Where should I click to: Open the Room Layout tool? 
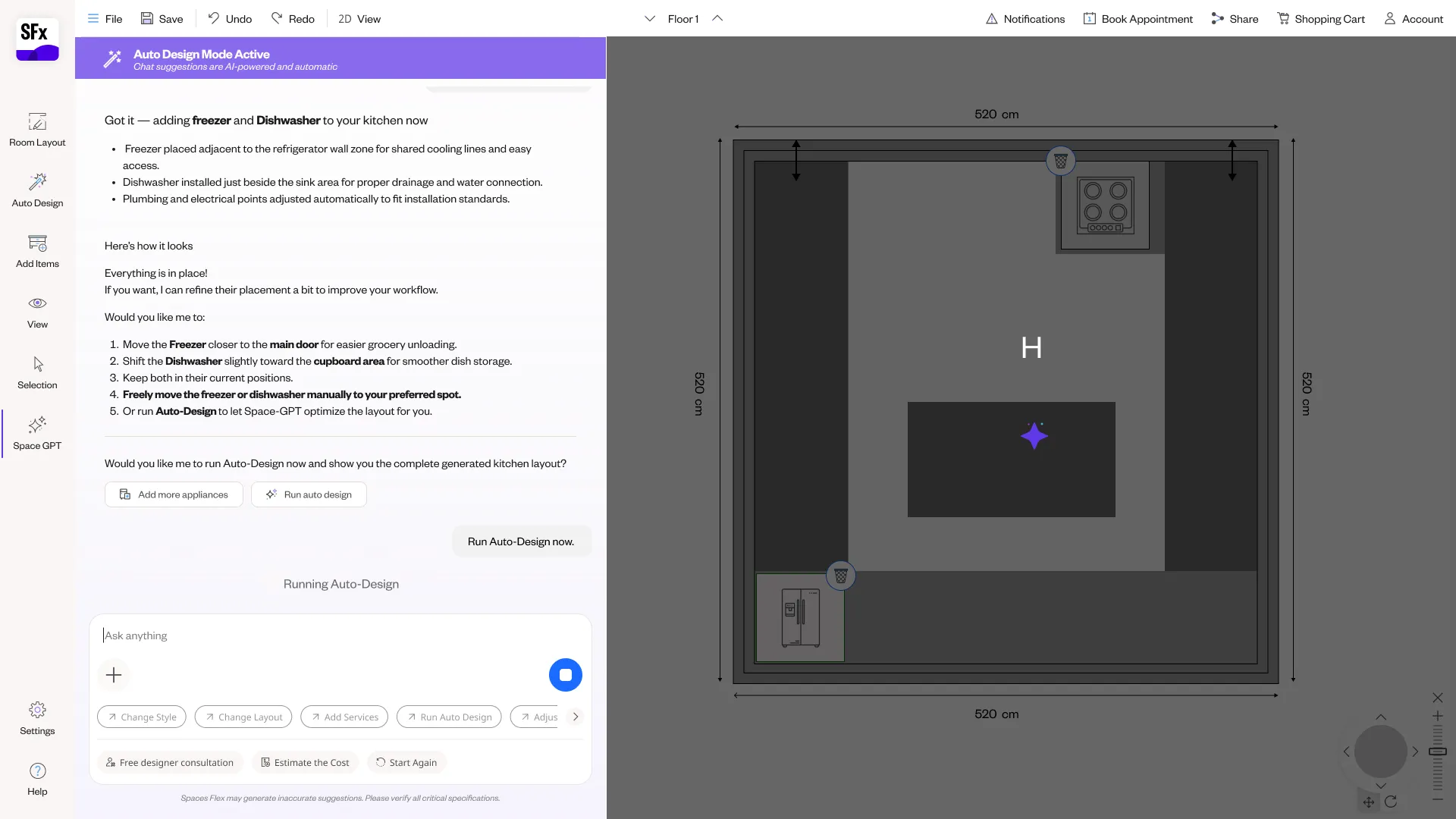(x=37, y=130)
